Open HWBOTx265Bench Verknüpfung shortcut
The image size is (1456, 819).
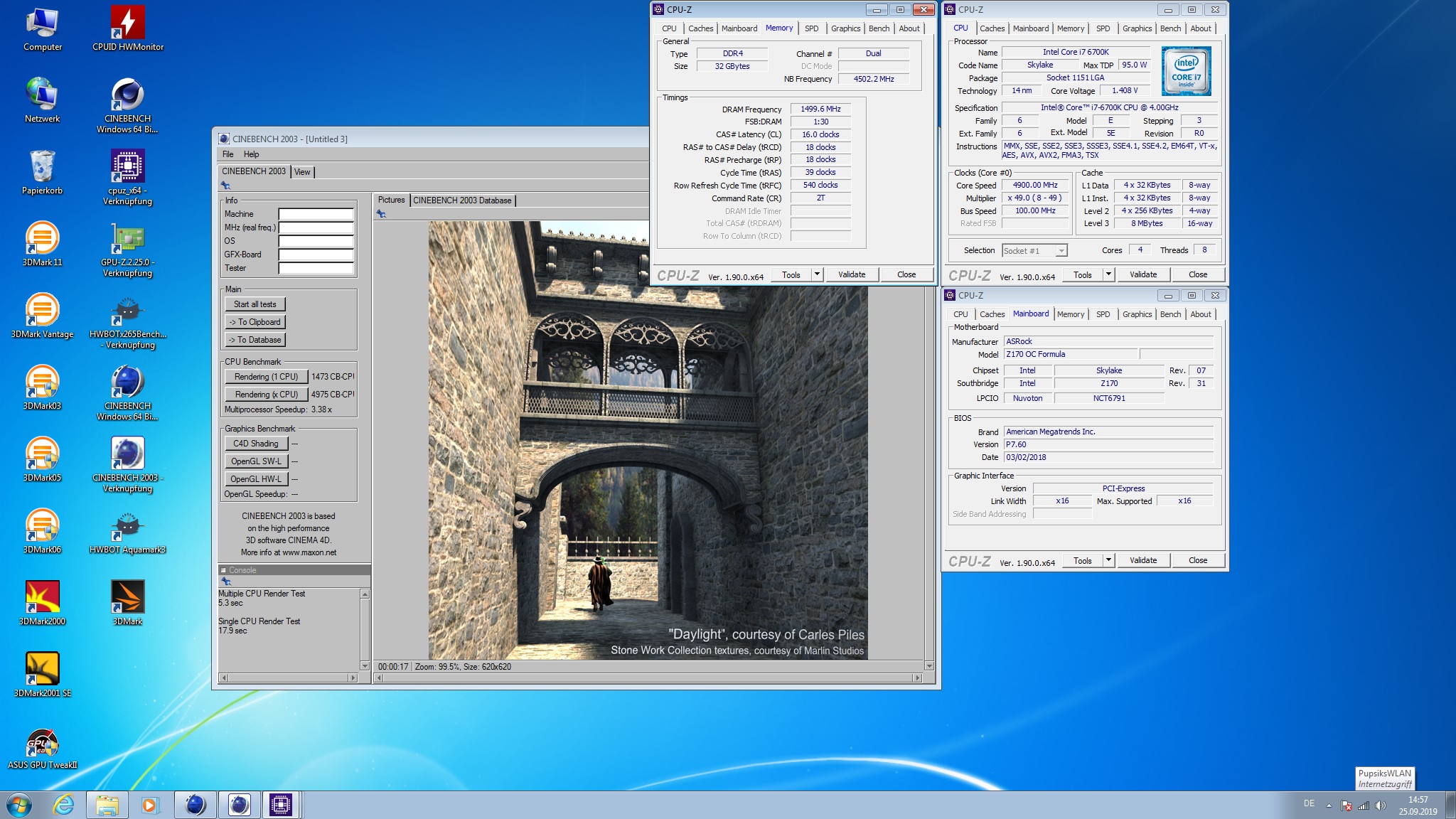[128, 321]
